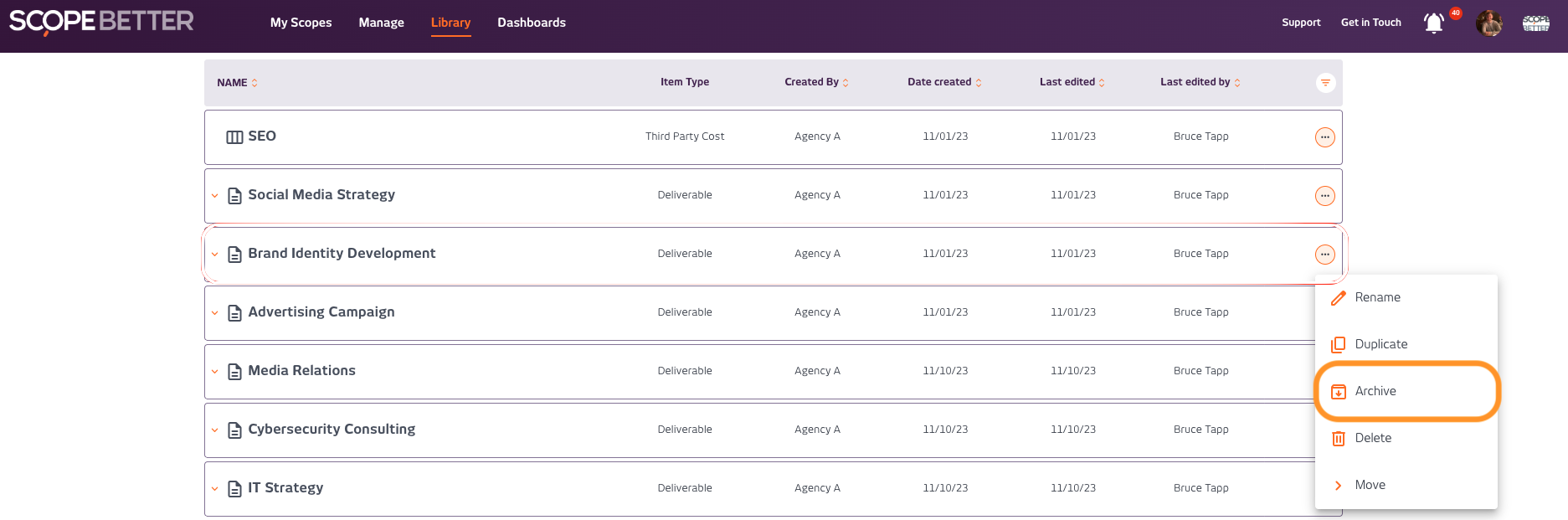Select Archive from the context menu
Screen dimensions: 1568x520
coord(1375,391)
